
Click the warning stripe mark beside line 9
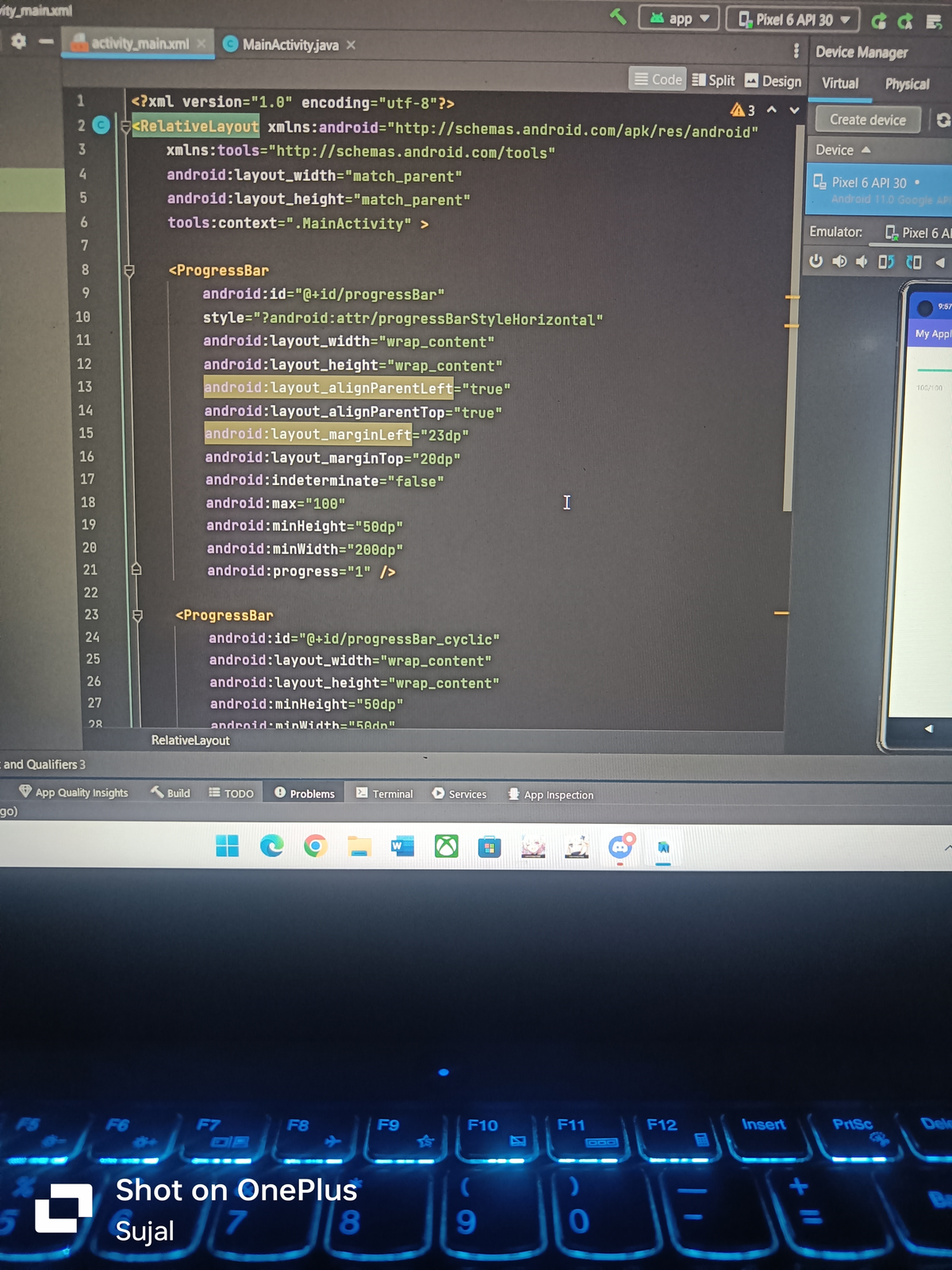(x=792, y=297)
